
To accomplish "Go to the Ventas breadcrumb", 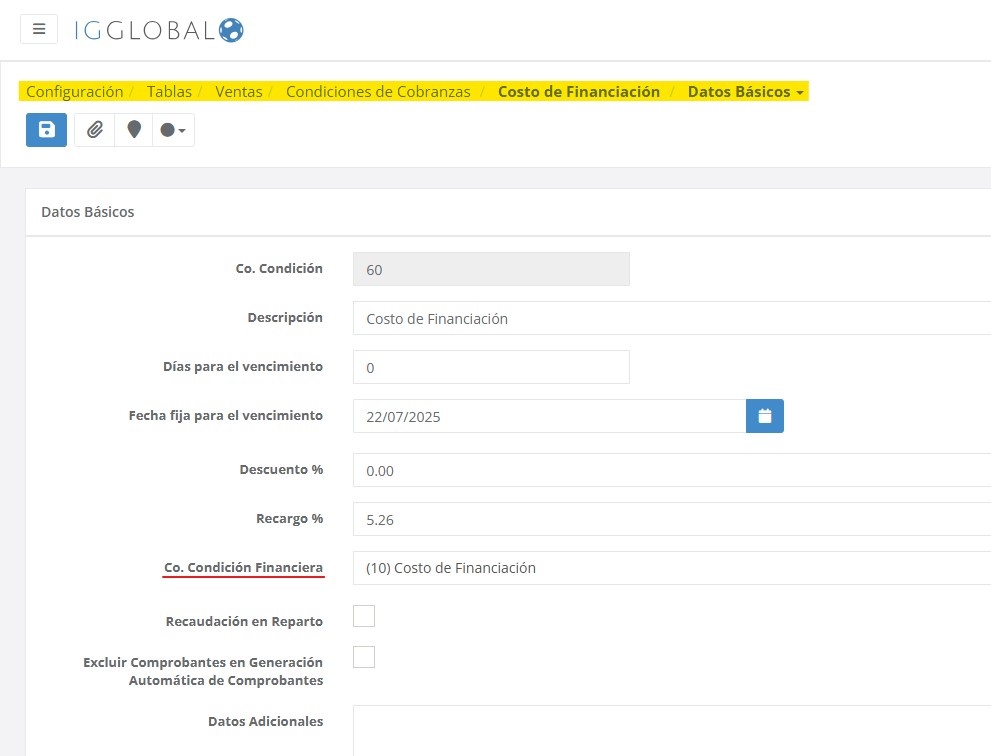I will [239, 92].
